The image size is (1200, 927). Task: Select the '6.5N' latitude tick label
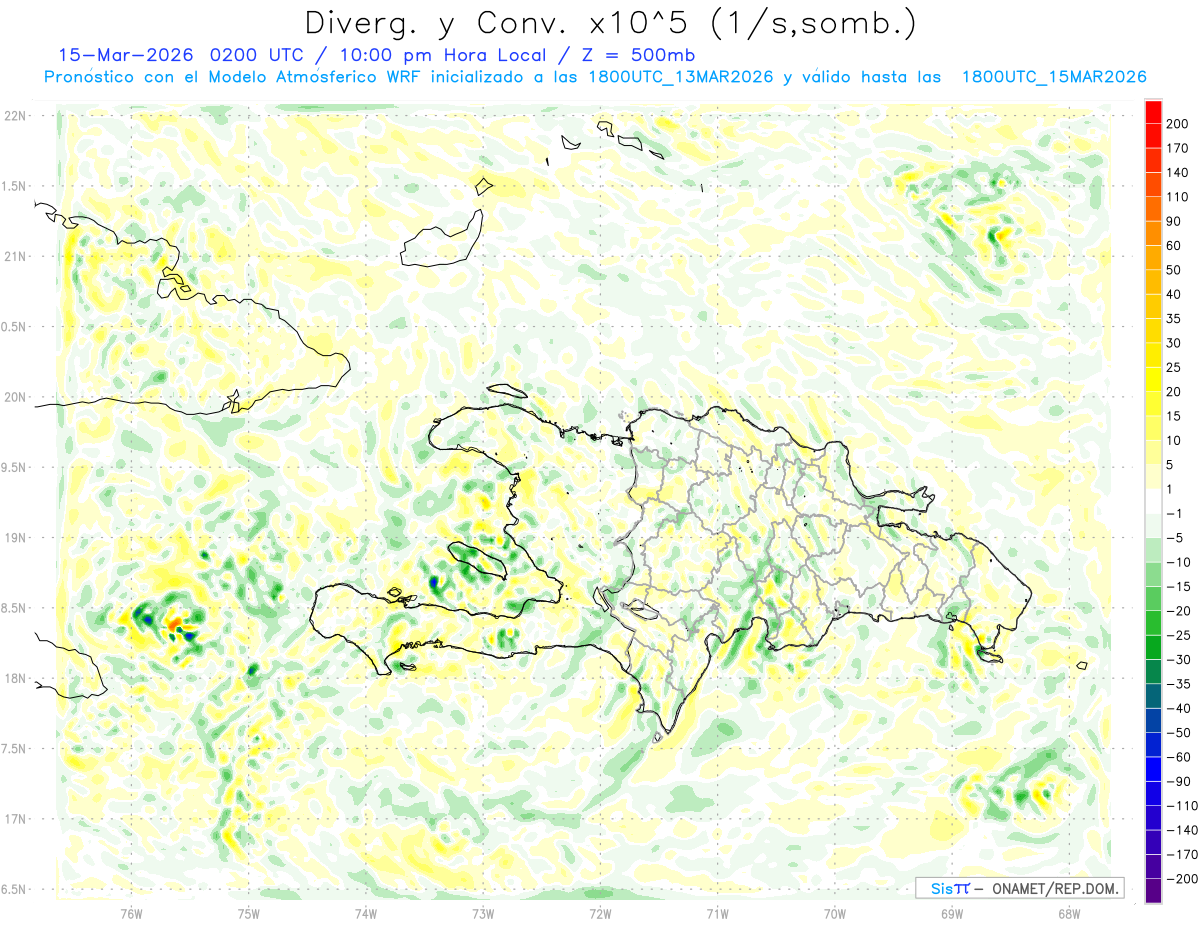[x=14, y=889]
